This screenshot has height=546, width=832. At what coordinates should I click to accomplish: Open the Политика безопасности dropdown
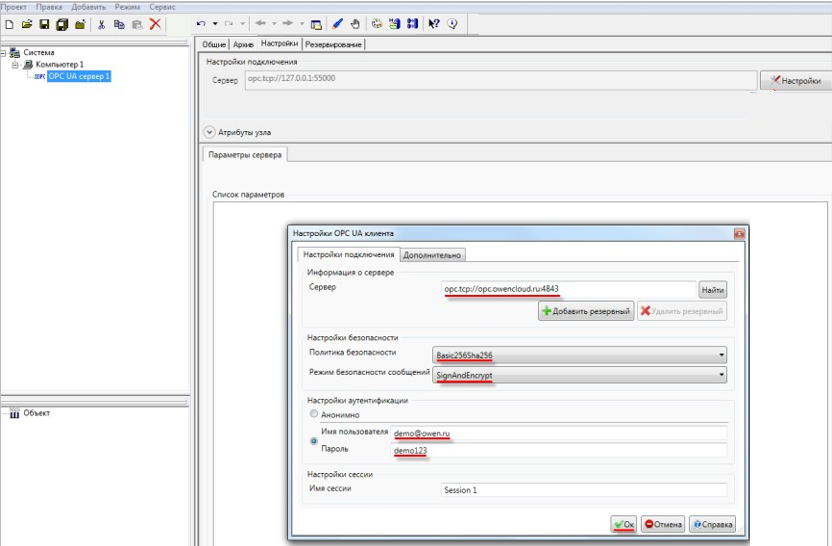580,354
